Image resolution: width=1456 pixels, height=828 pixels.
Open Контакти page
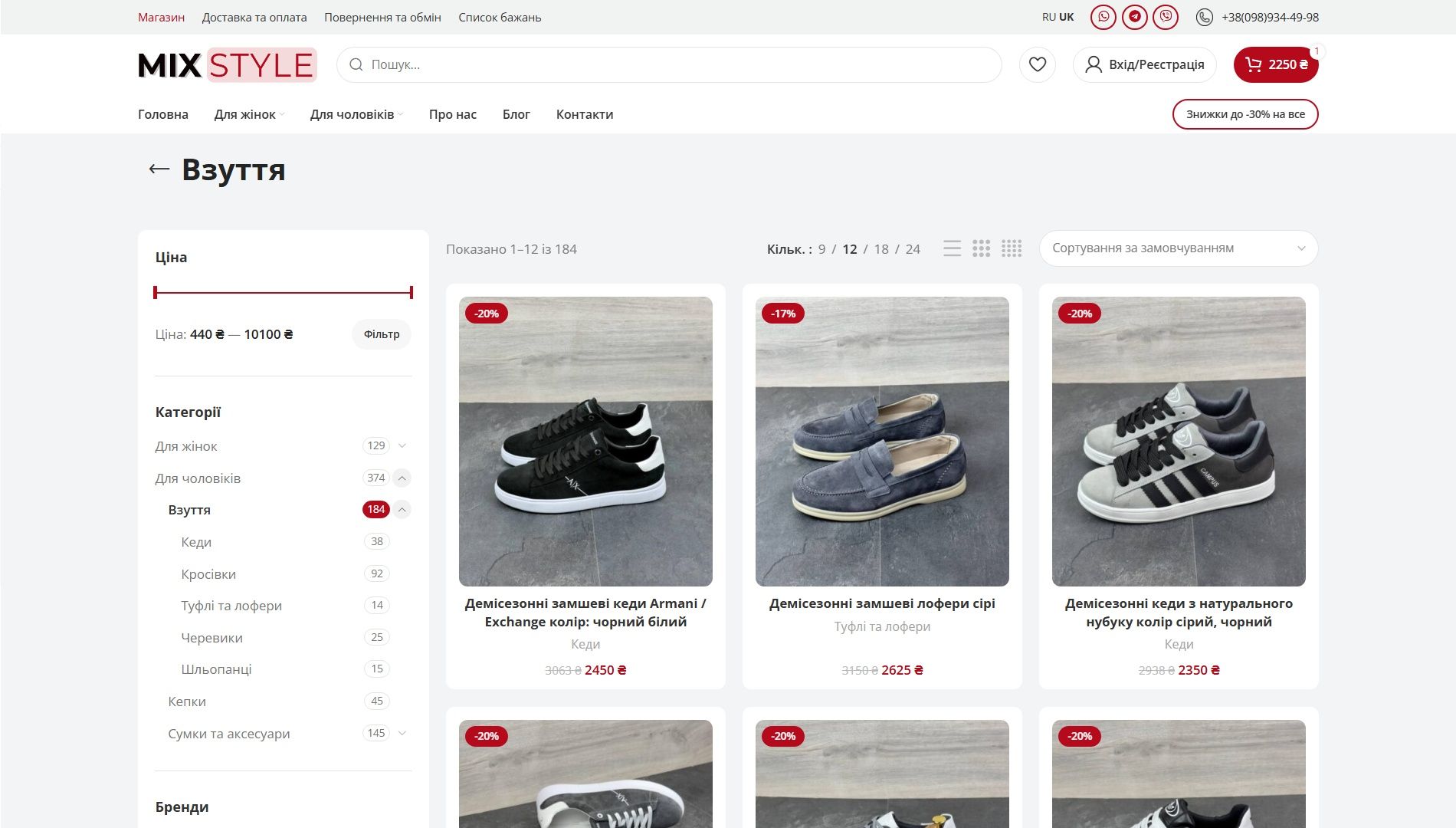click(585, 114)
